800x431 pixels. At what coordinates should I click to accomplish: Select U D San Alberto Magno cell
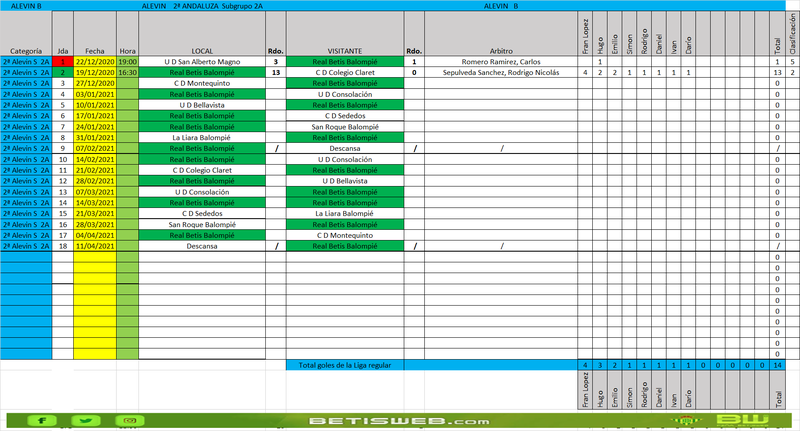[x=202, y=62]
